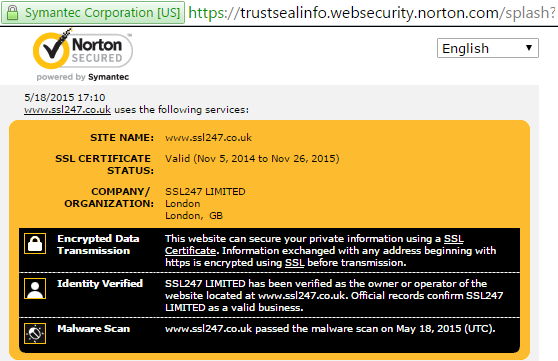Image resolution: width=558 pixels, height=361 pixels.
Task: Click the green padlock icon in address bar
Action: tap(12, 13)
